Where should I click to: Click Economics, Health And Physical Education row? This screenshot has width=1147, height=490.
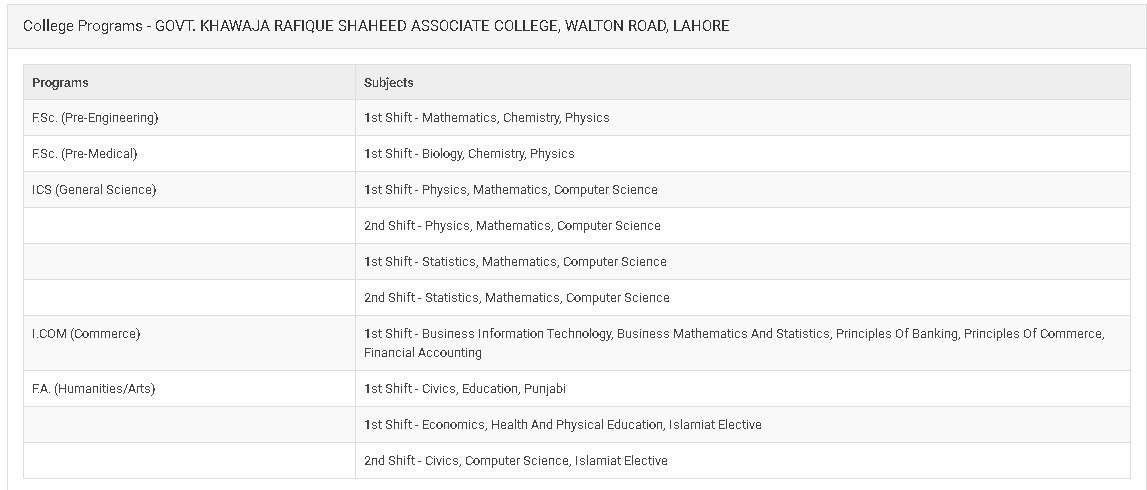[742, 424]
